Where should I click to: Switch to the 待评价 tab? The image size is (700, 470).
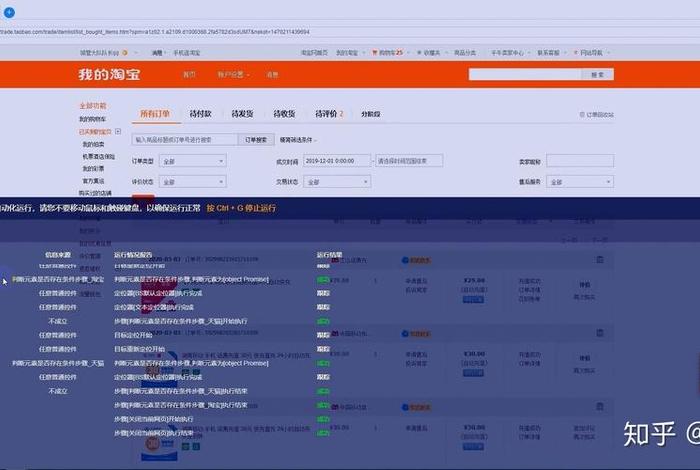(x=329, y=114)
